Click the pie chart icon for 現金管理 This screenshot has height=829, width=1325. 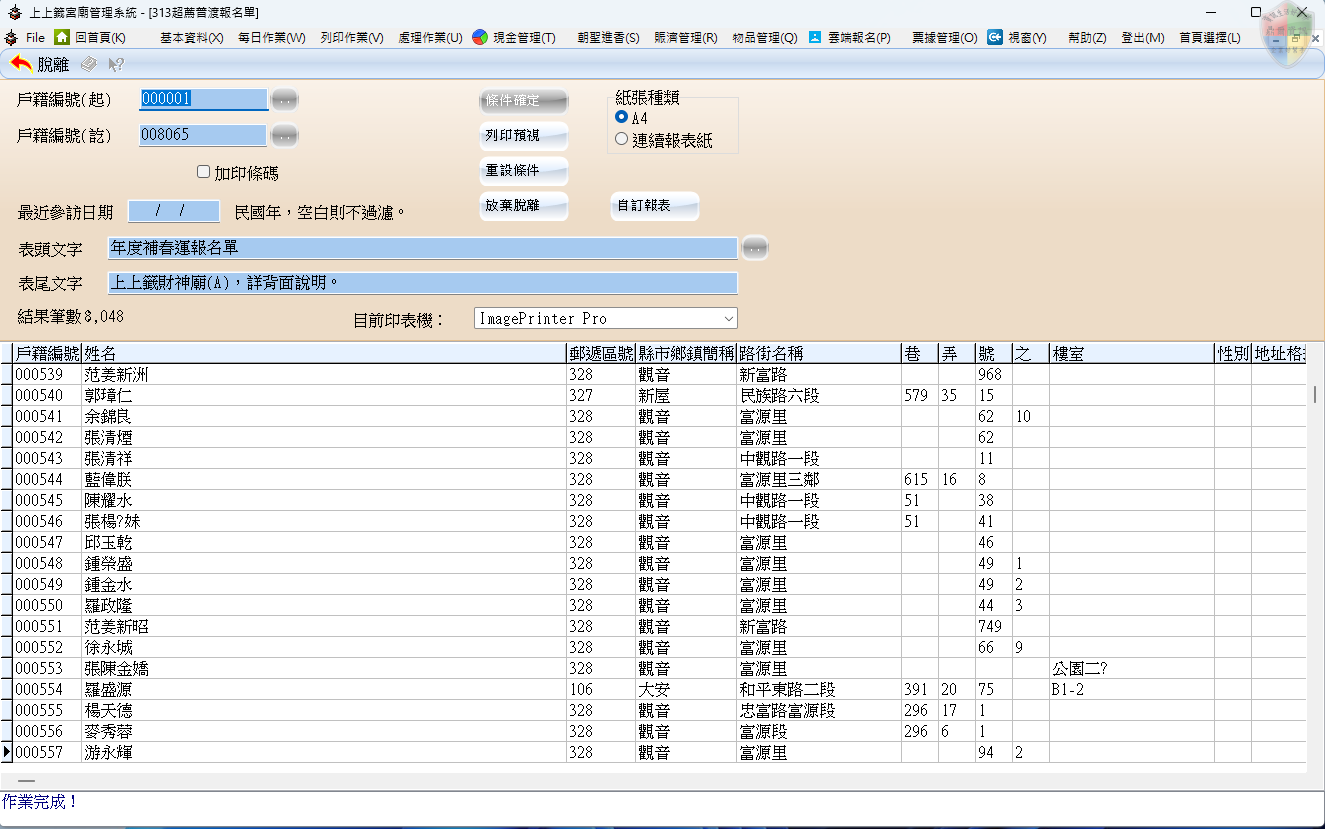(480, 37)
